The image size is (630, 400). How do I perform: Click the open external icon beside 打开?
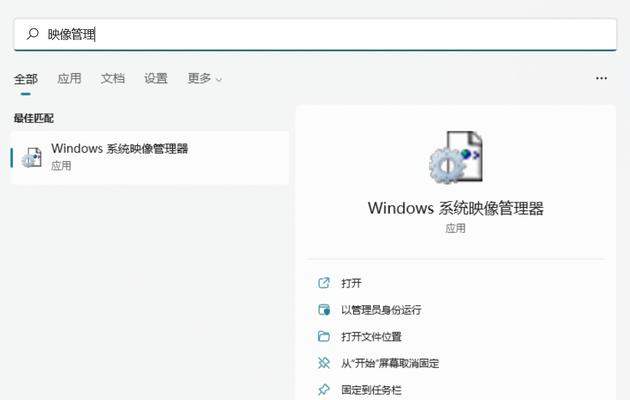[x=324, y=283]
